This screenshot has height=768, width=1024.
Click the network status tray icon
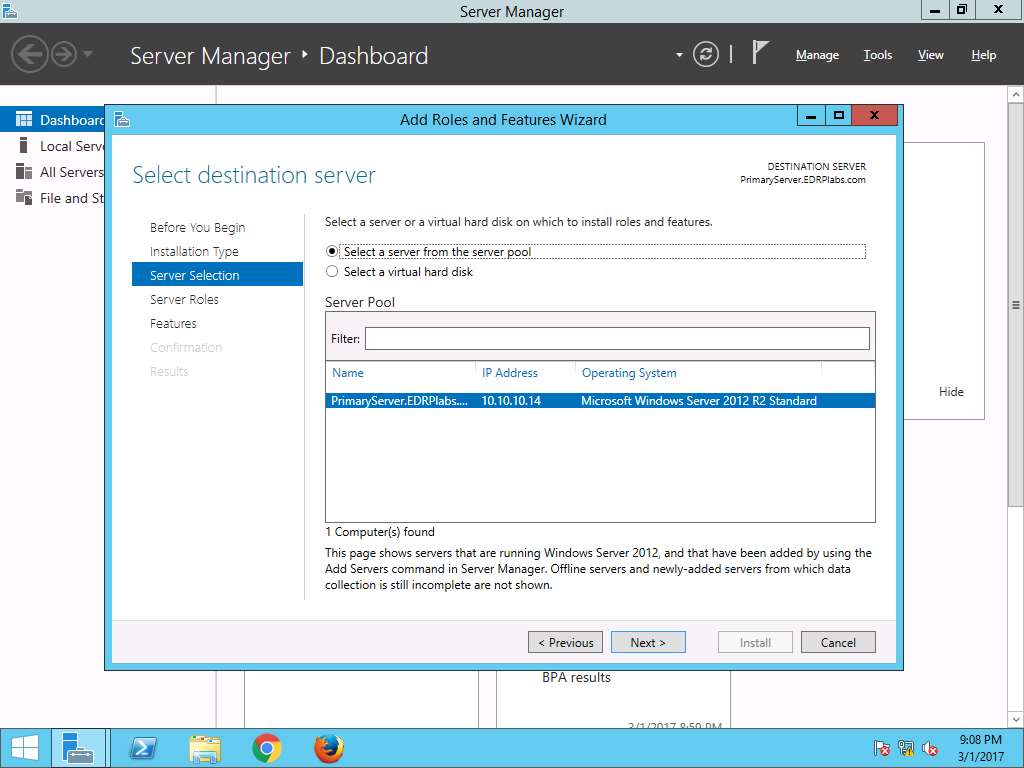click(x=906, y=748)
